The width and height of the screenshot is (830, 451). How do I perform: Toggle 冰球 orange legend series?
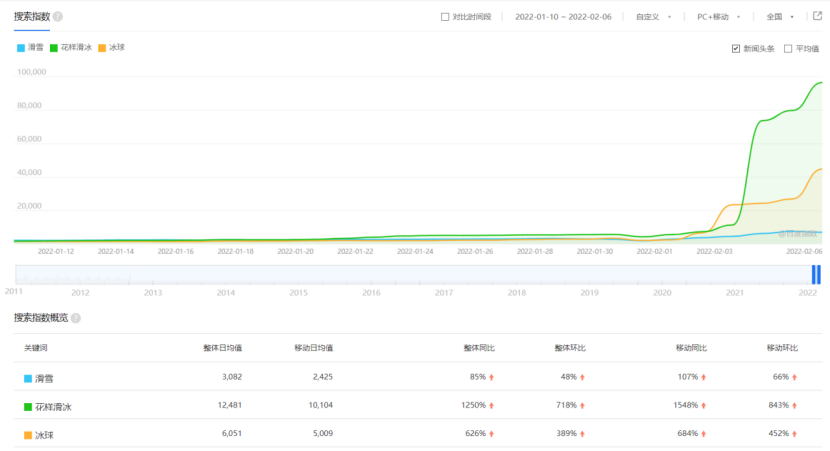[111, 47]
